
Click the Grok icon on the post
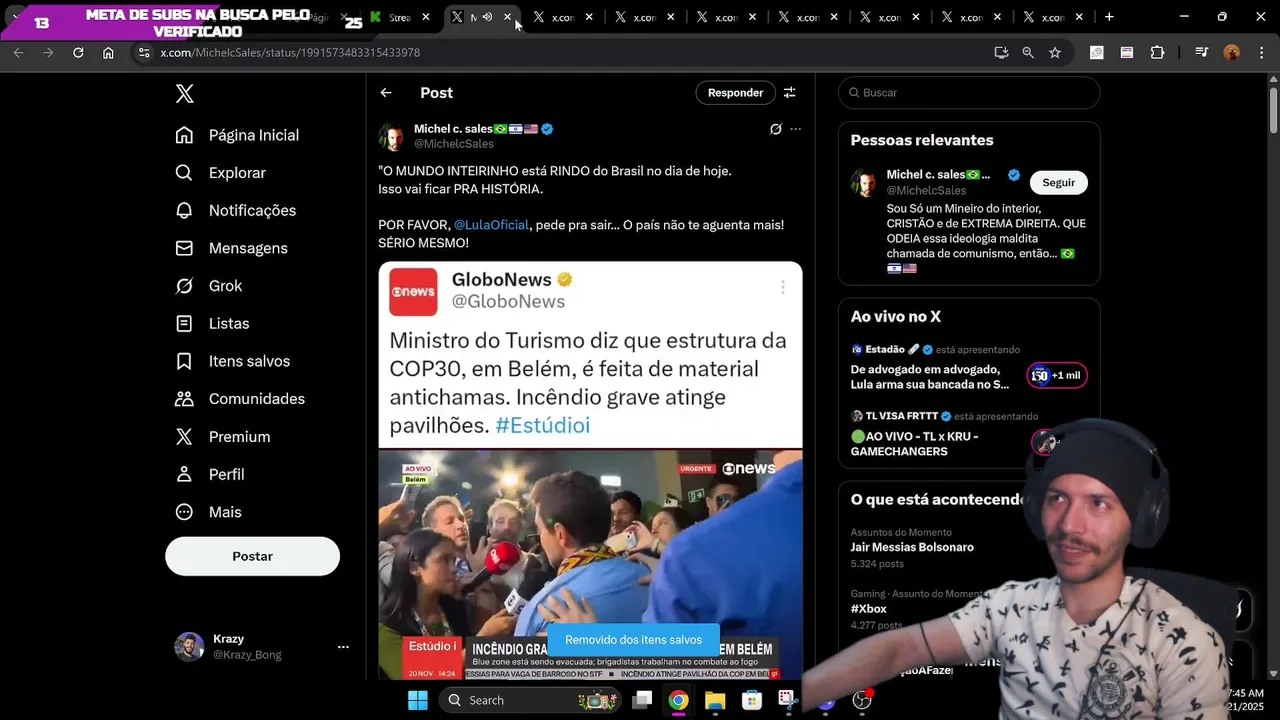pos(775,129)
